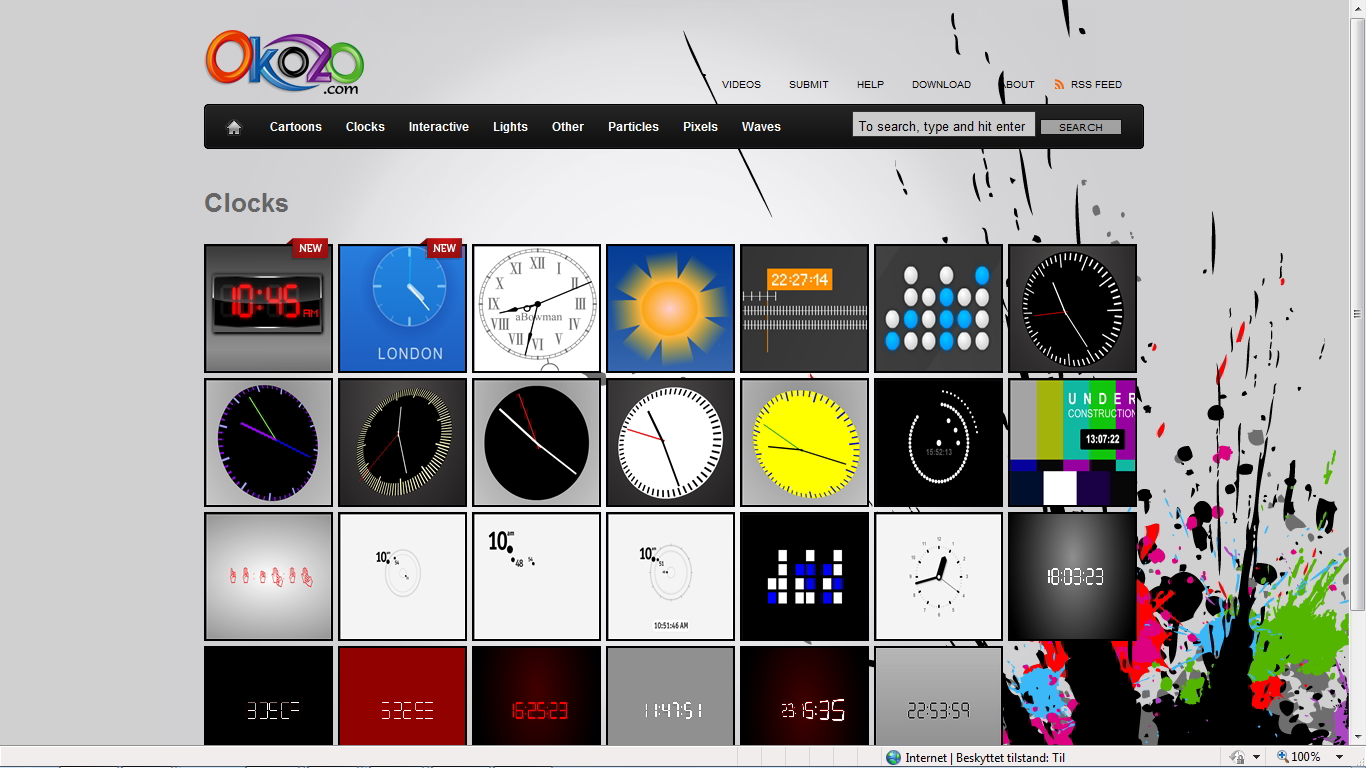Select the Roman numeral aBowman clock
Screen dimensions: 1366x768
tap(536, 308)
